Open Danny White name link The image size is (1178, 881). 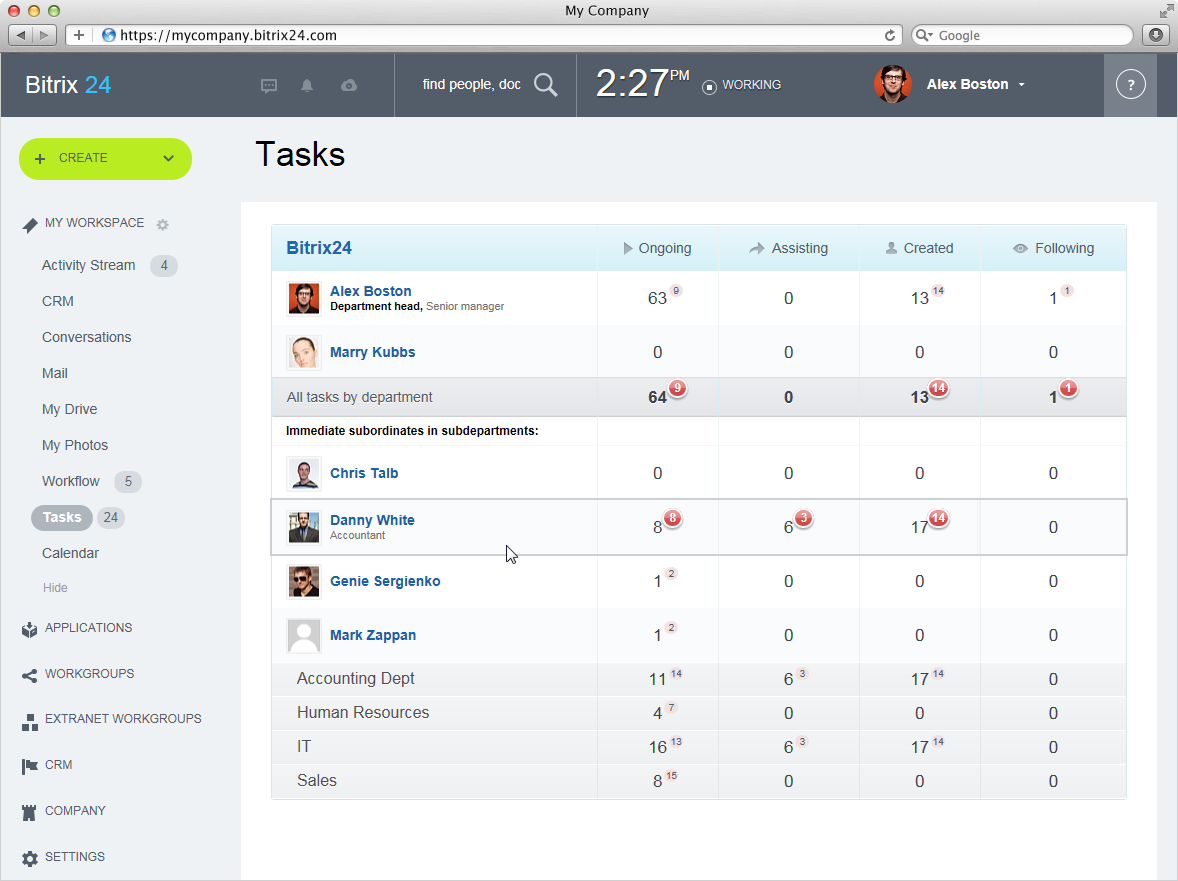[x=373, y=520]
